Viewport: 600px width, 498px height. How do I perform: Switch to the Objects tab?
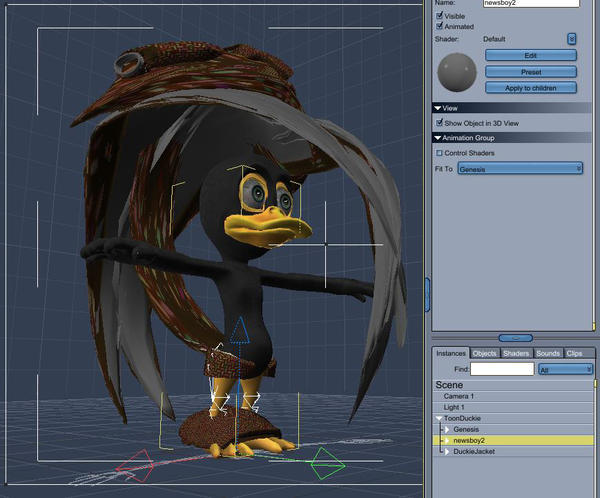(x=484, y=353)
